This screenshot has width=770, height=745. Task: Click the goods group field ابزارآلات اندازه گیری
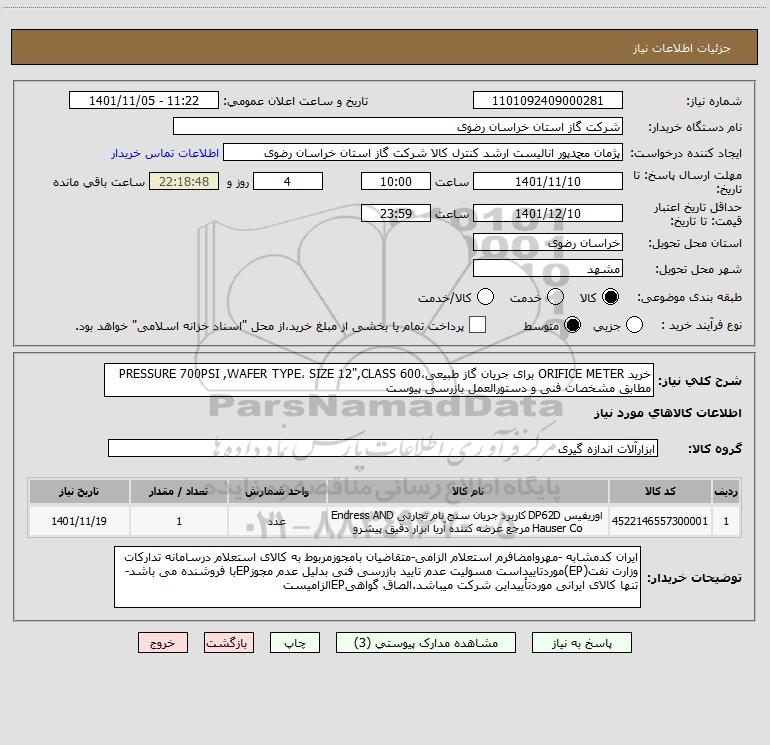point(383,448)
